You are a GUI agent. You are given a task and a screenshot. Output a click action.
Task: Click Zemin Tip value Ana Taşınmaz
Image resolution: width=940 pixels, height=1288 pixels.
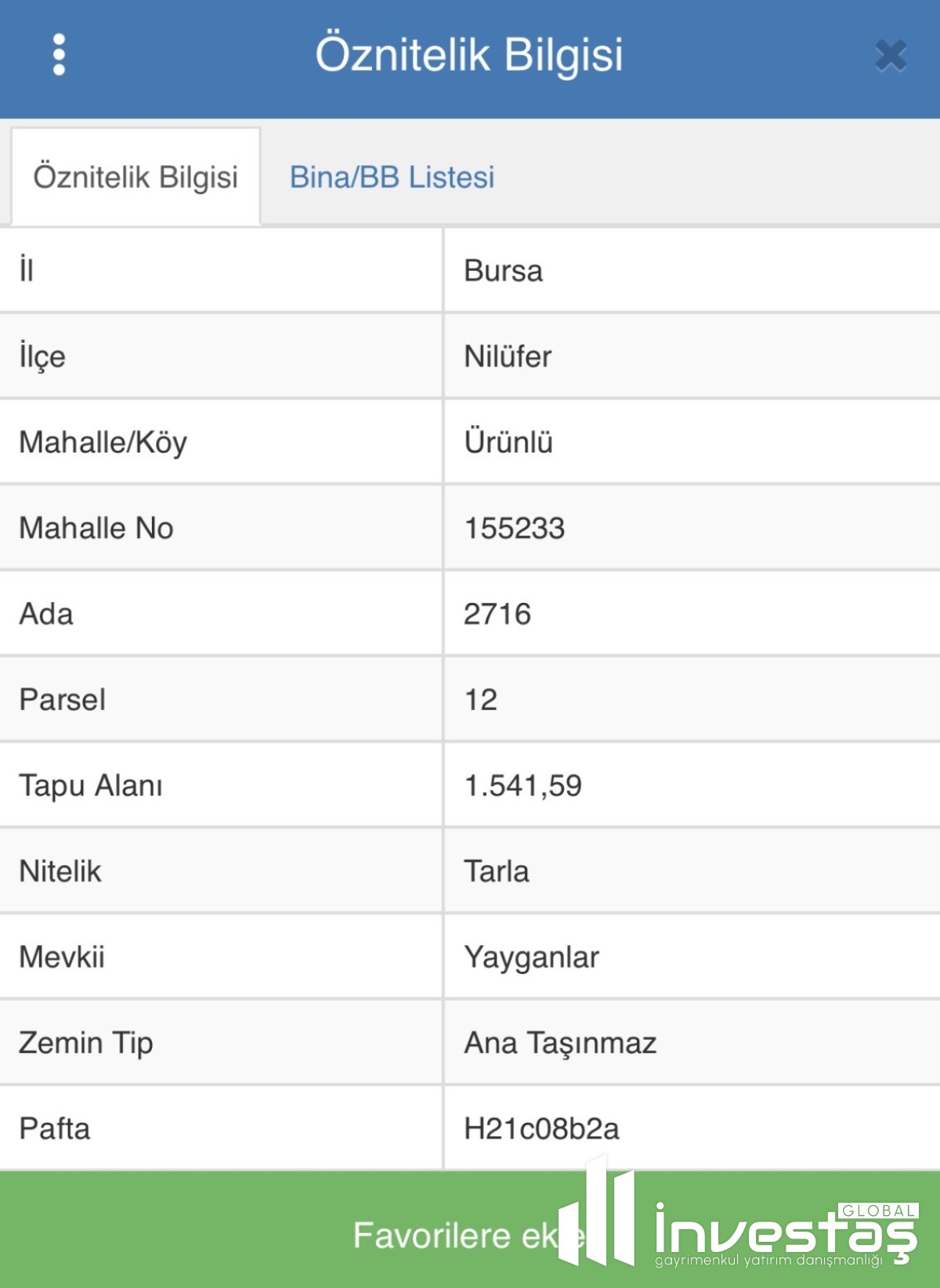click(560, 1043)
